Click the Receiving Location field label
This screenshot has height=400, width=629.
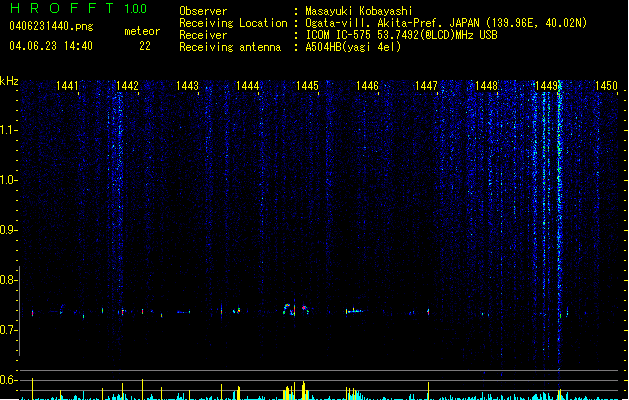click(x=233, y=23)
